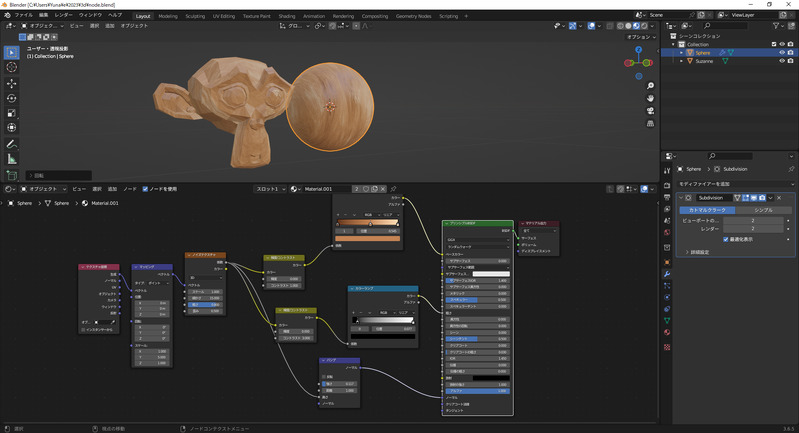Switch to the Shading workspace tab

(287, 16)
